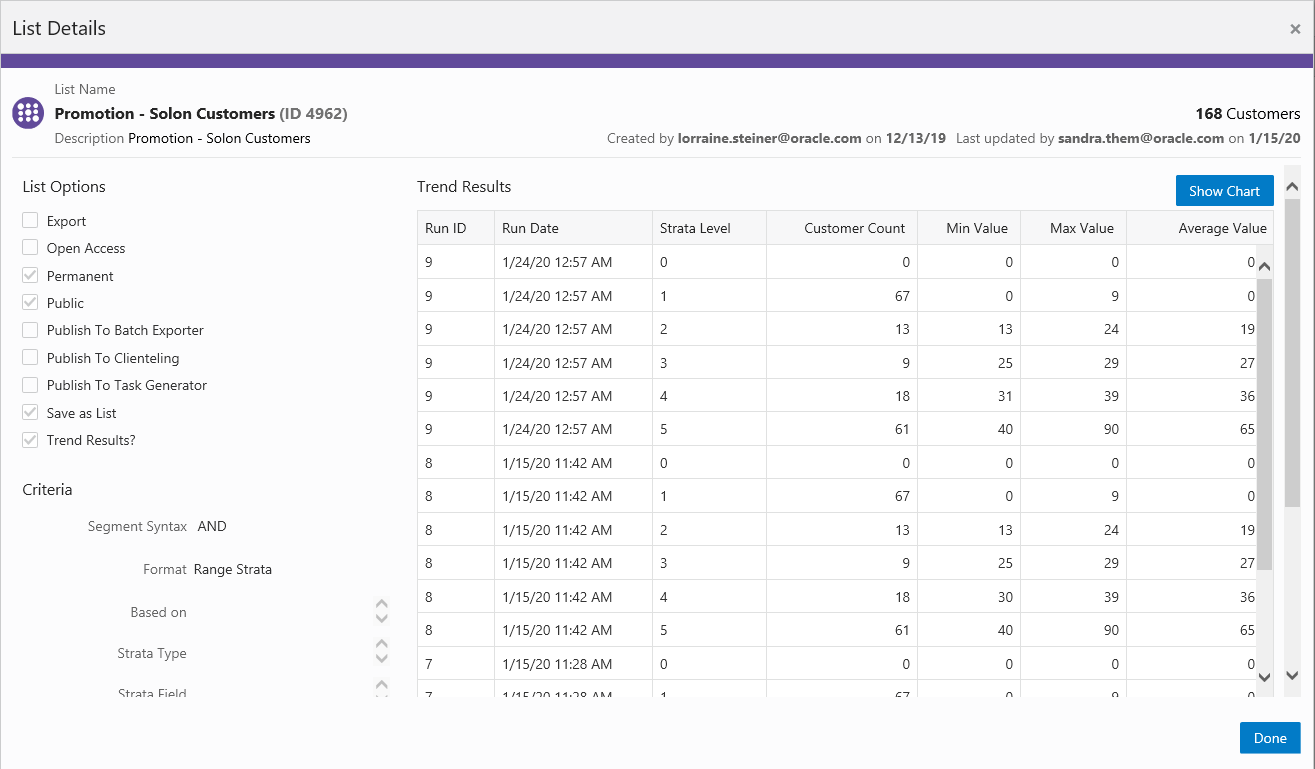Click the purple segment list icon
Image resolution: width=1315 pixels, height=769 pixels.
28,113
